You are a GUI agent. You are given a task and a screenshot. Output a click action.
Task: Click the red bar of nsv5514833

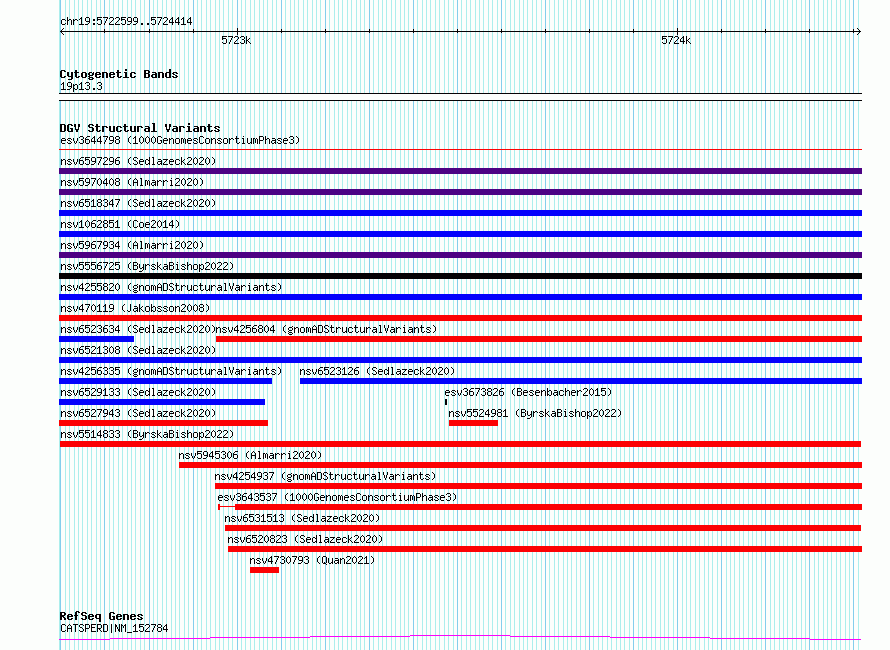[x=460, y=444]
